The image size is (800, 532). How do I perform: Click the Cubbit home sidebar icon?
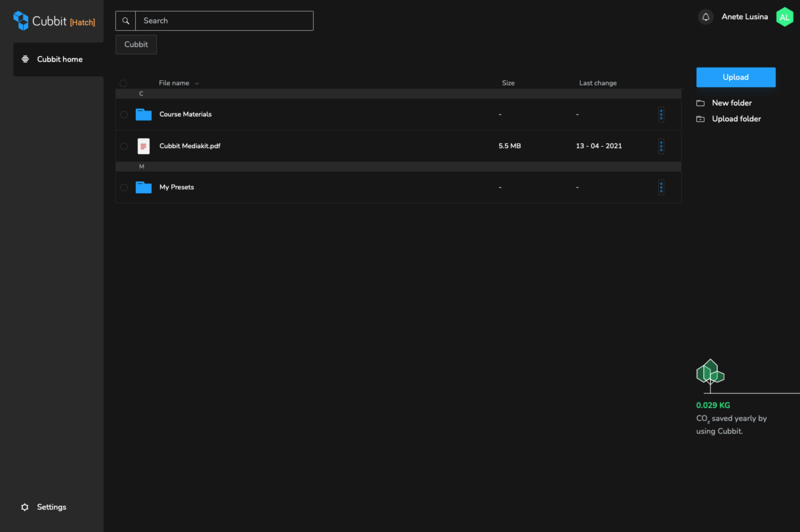(25, 59)
